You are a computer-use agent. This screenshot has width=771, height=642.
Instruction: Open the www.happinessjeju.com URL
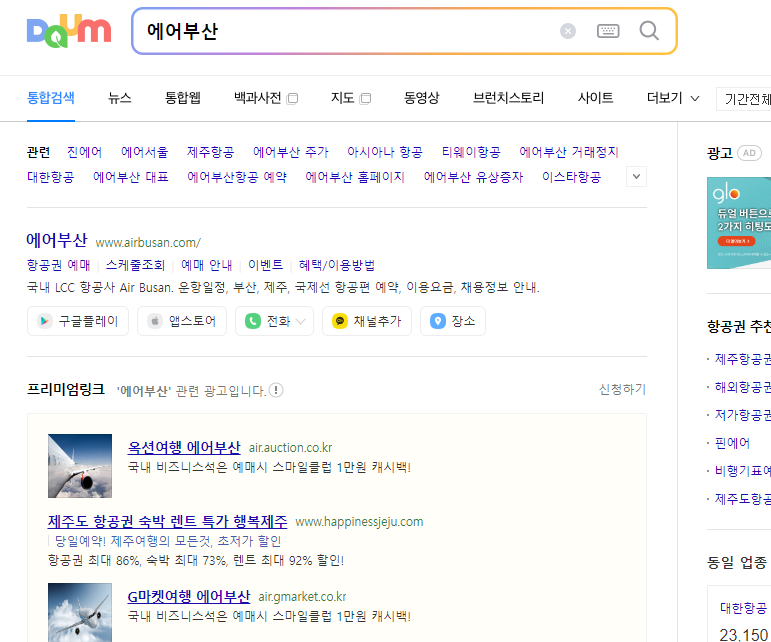tap(359, 522)
